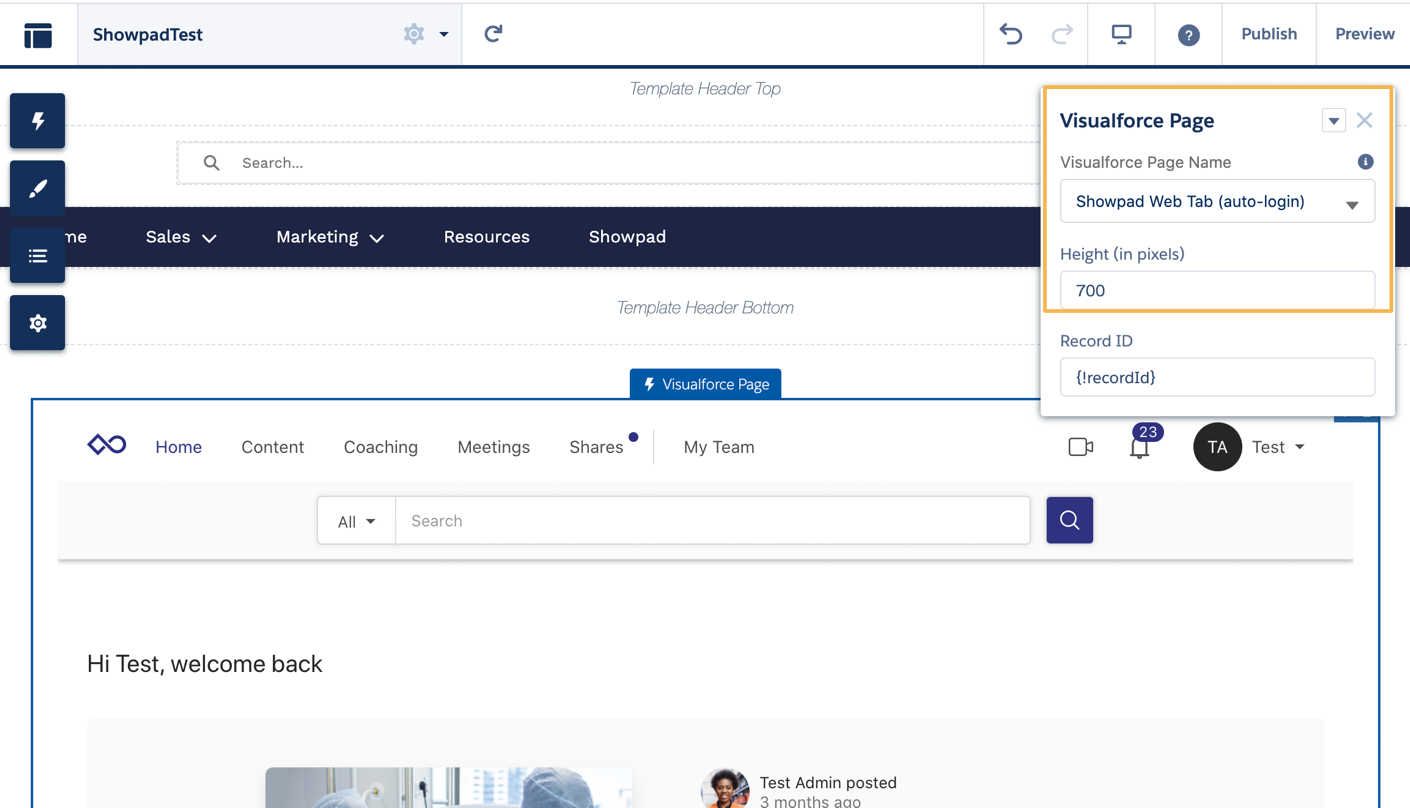
Task: Refresh the page with the reload icon
Action: tap(493, 34)
